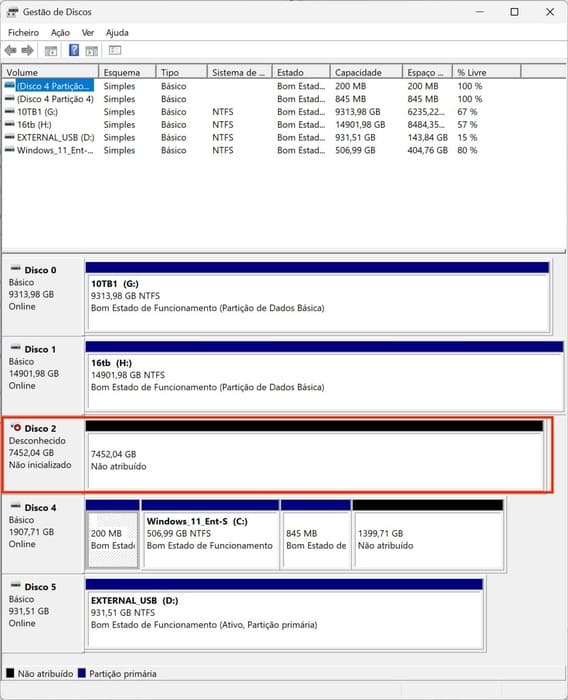The width and height of the screenshot is (568, 700).
Task: Select the 845 MB partition block on Disco 4
Action: click(316, 535)
